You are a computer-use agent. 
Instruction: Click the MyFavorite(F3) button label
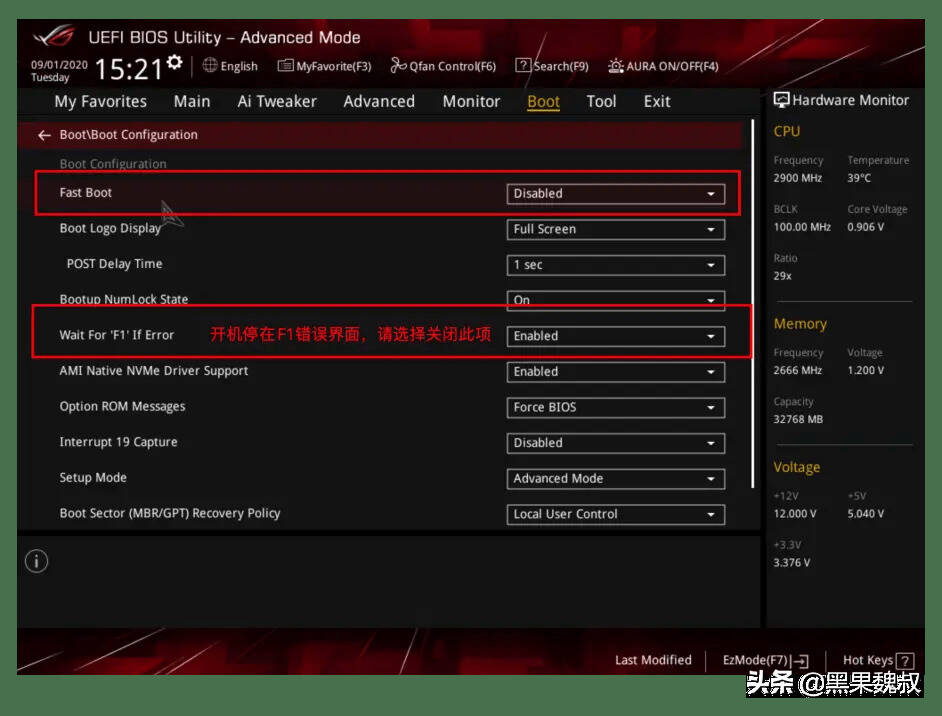[x=334, y=66]
